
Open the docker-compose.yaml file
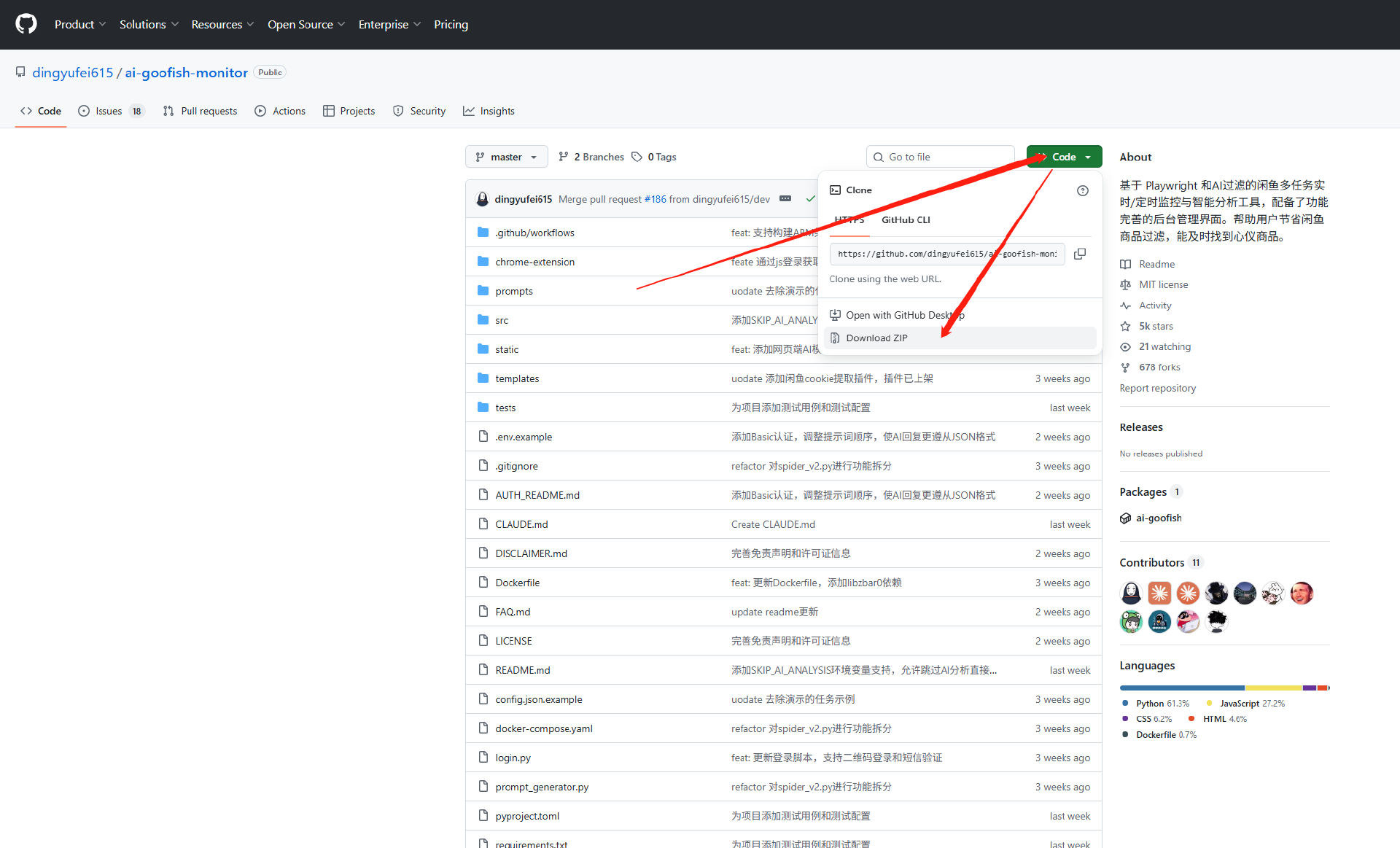[x=544, y=728]
